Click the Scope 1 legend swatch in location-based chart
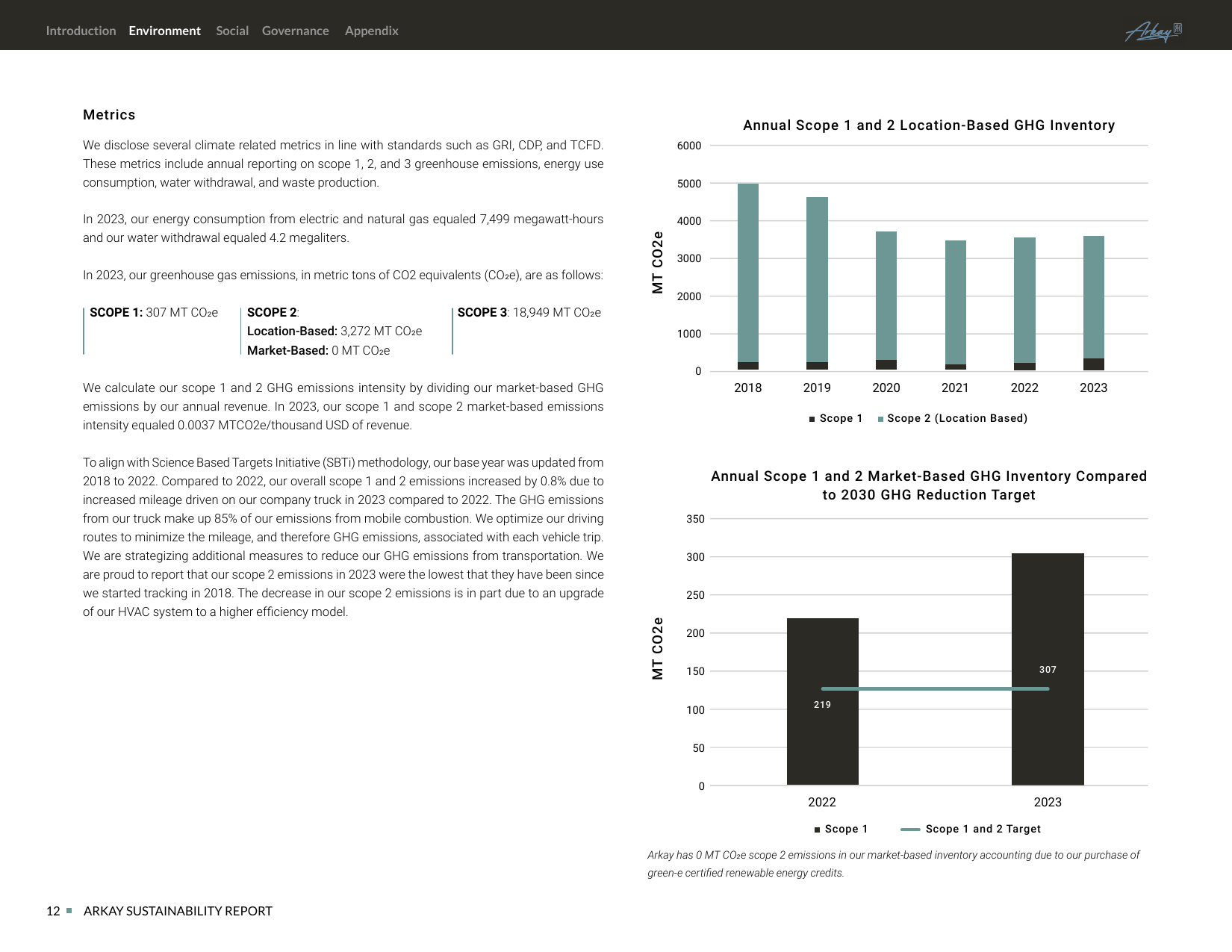1232x952 pixels. tap(812, 419)
